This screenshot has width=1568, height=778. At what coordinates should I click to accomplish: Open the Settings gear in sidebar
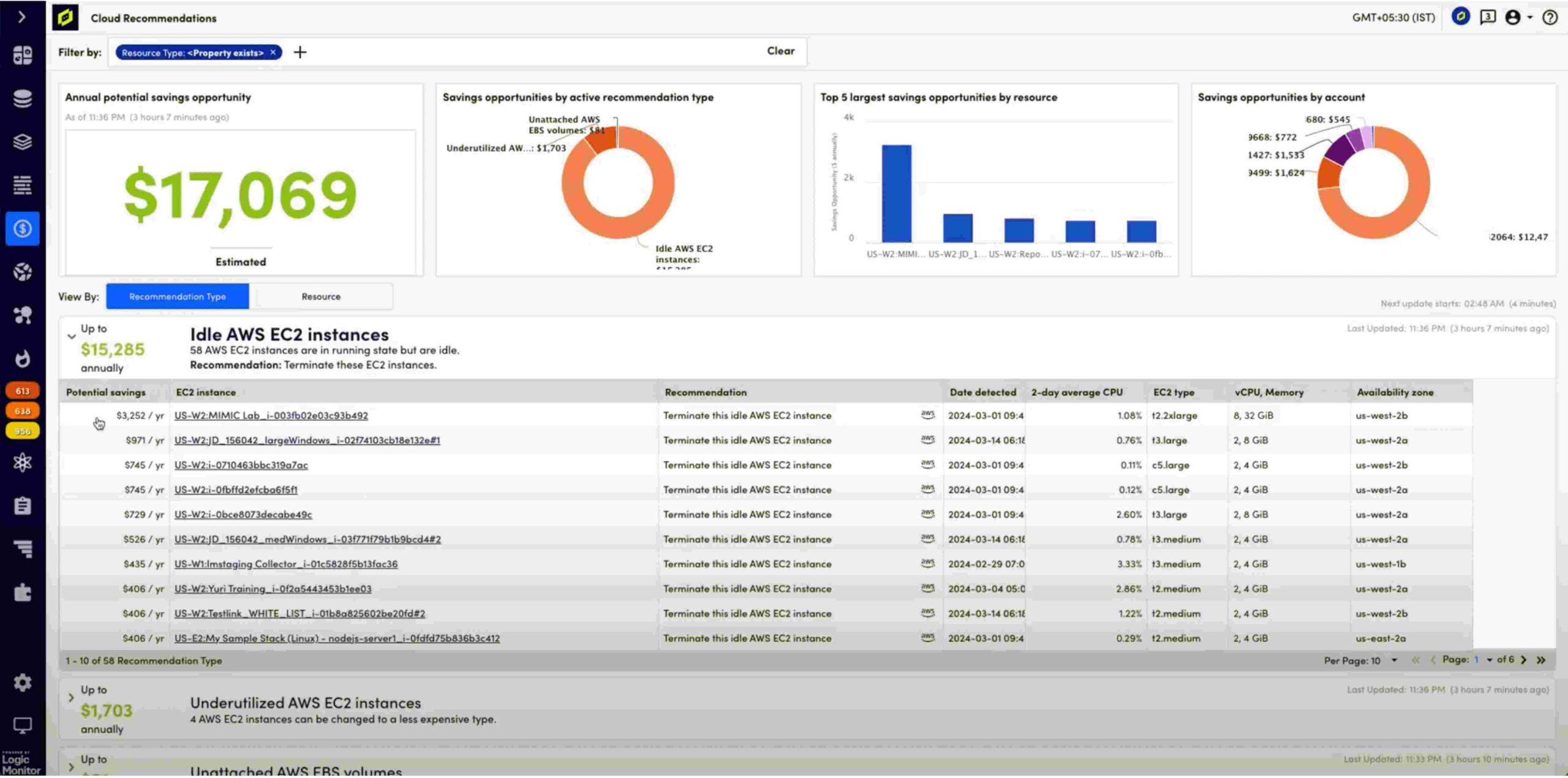coord(23,683)
